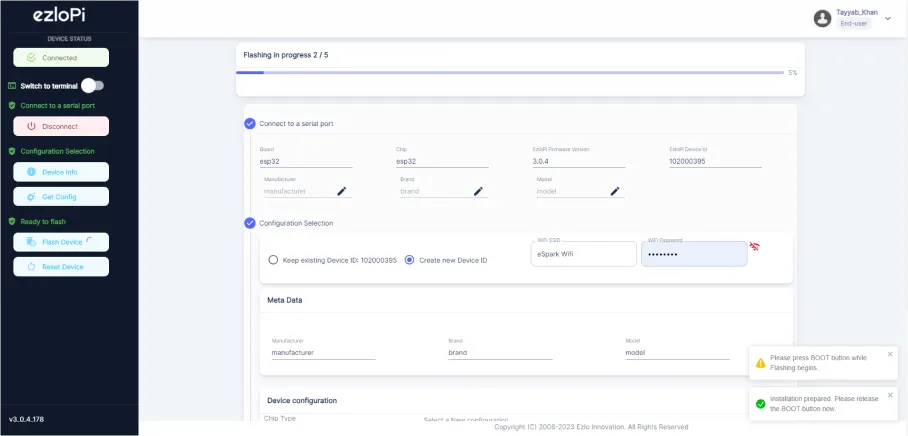This screenshot has height=436, width=908.
Task: Click the shield icon next to Configuration Selection
Action: point(12,151)
